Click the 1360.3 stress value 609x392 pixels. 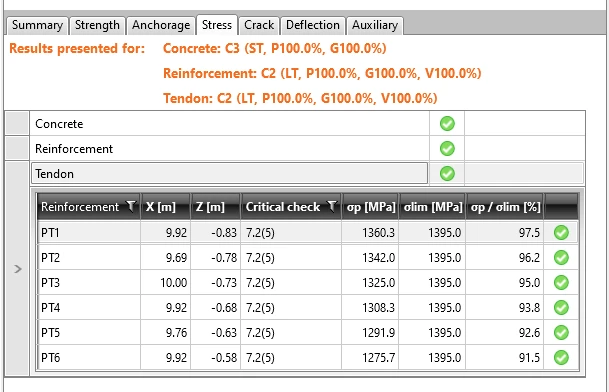(370, 233)
